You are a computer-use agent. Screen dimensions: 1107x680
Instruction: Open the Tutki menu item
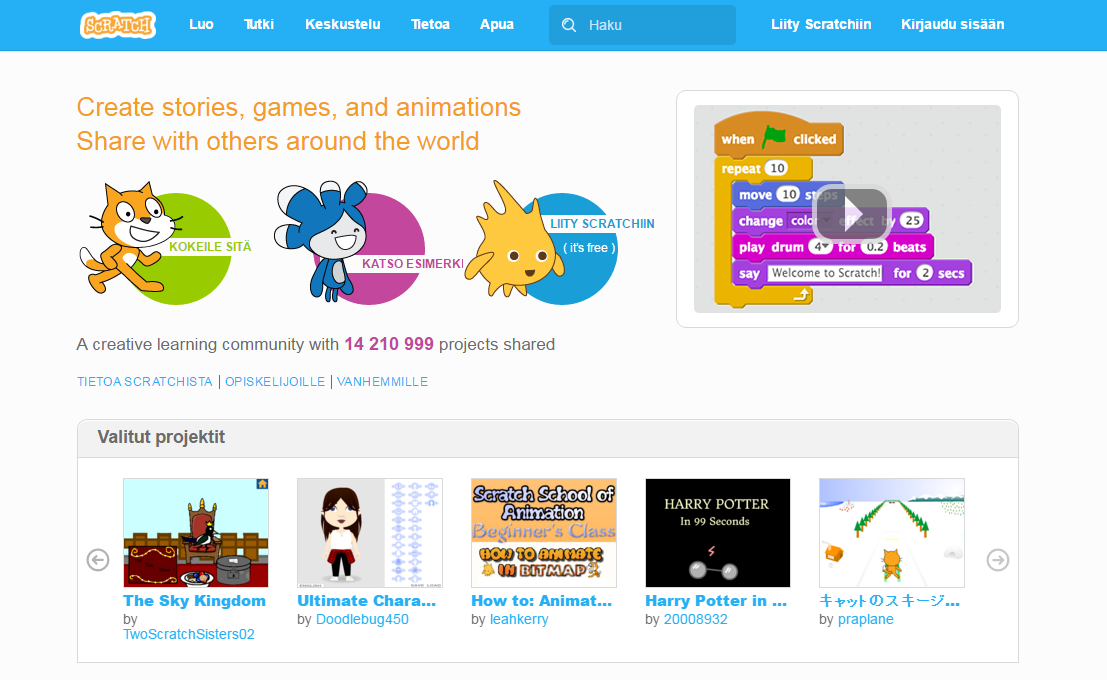pyautogui.click(x=259, y=25)
